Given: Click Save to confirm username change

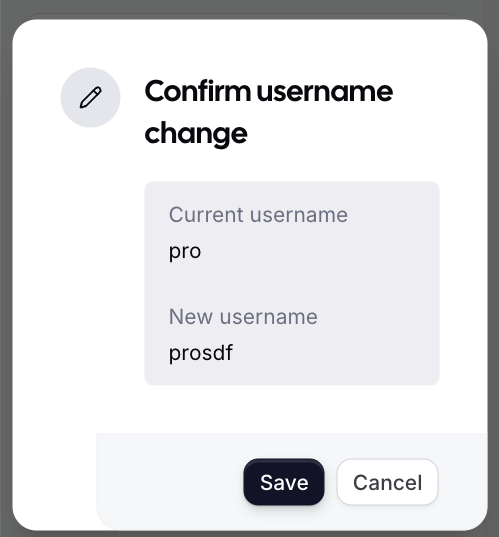Looking at the screenshot, I should (284, 482).
